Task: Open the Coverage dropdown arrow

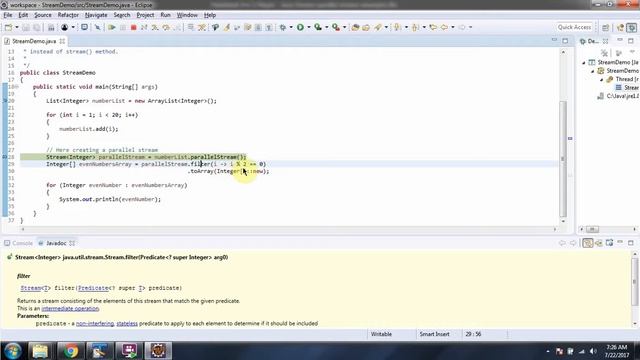Action: click(x=327, y=27)
